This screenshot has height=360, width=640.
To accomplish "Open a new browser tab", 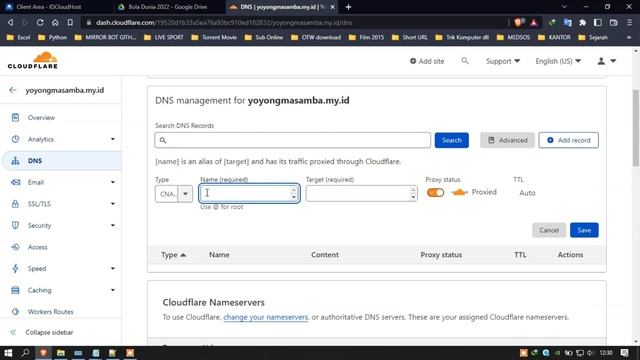I will (x=348, y=7).
